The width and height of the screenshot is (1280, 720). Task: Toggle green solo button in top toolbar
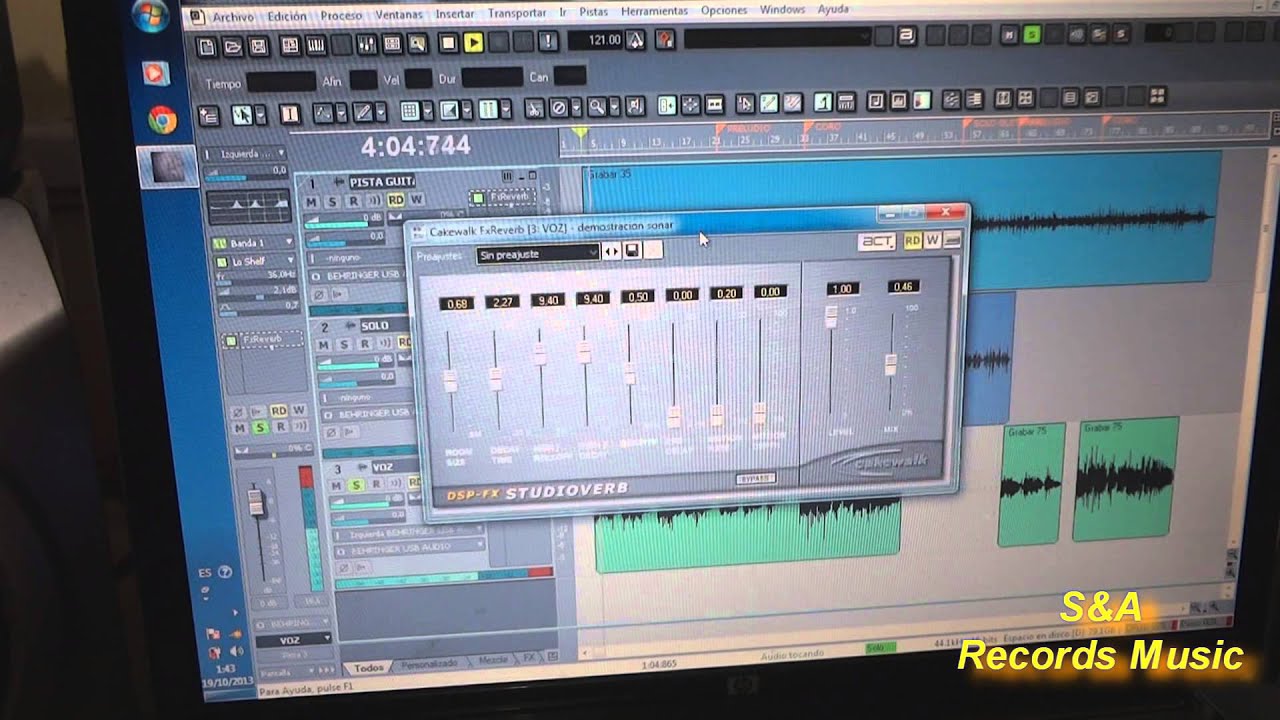coord(1031,35)
